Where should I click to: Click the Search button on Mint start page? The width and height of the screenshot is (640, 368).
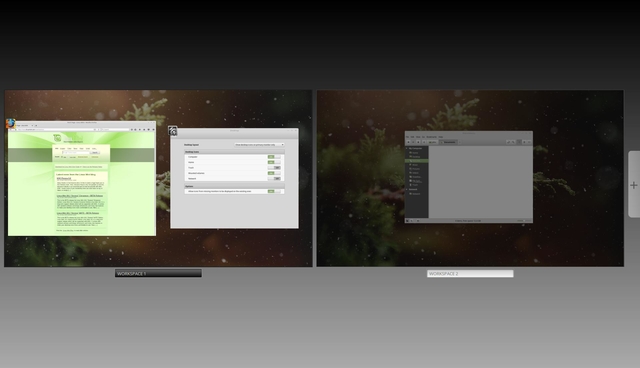(95, 153)
